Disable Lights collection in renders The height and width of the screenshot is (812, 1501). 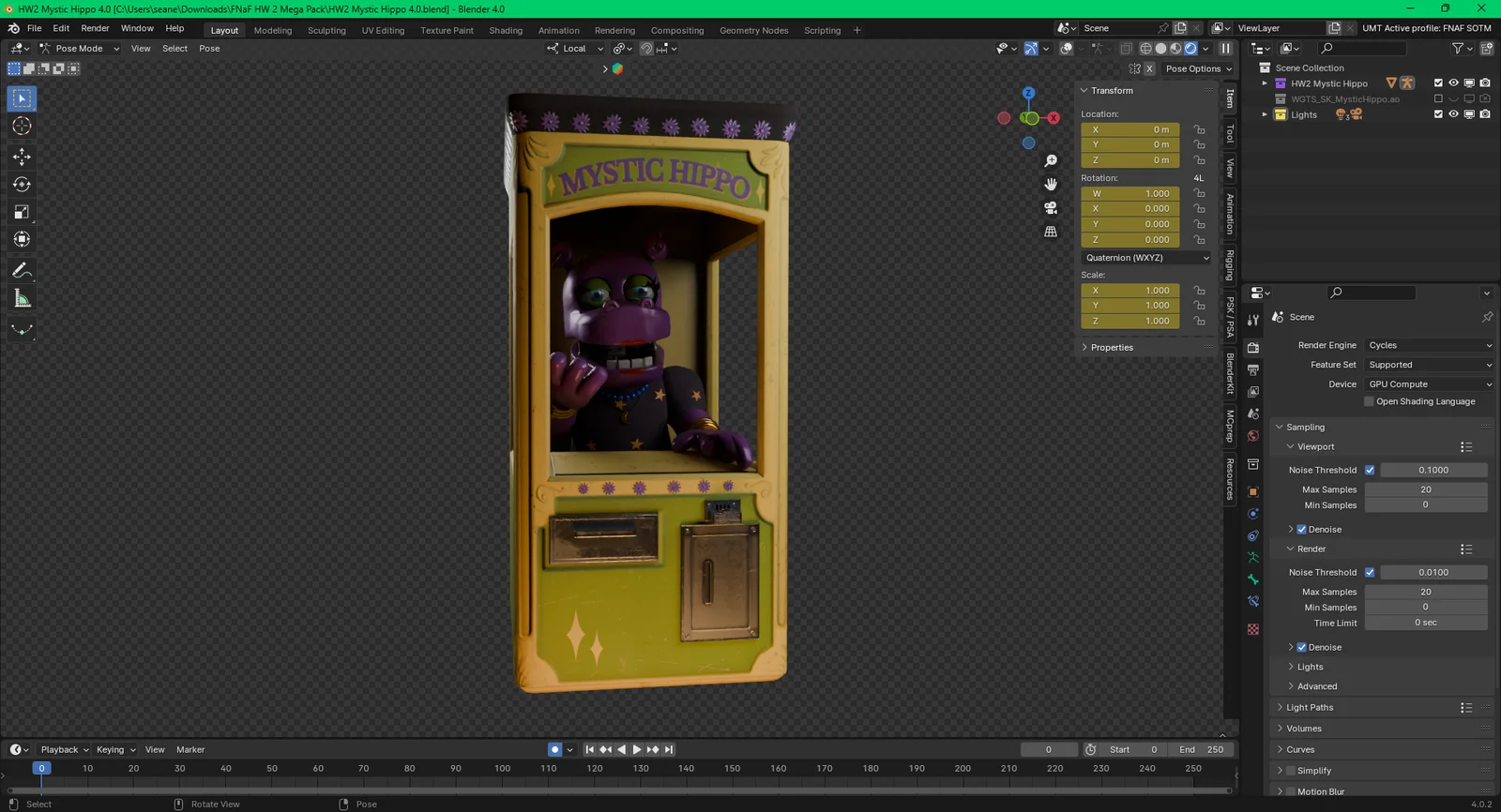point(1485,114)
